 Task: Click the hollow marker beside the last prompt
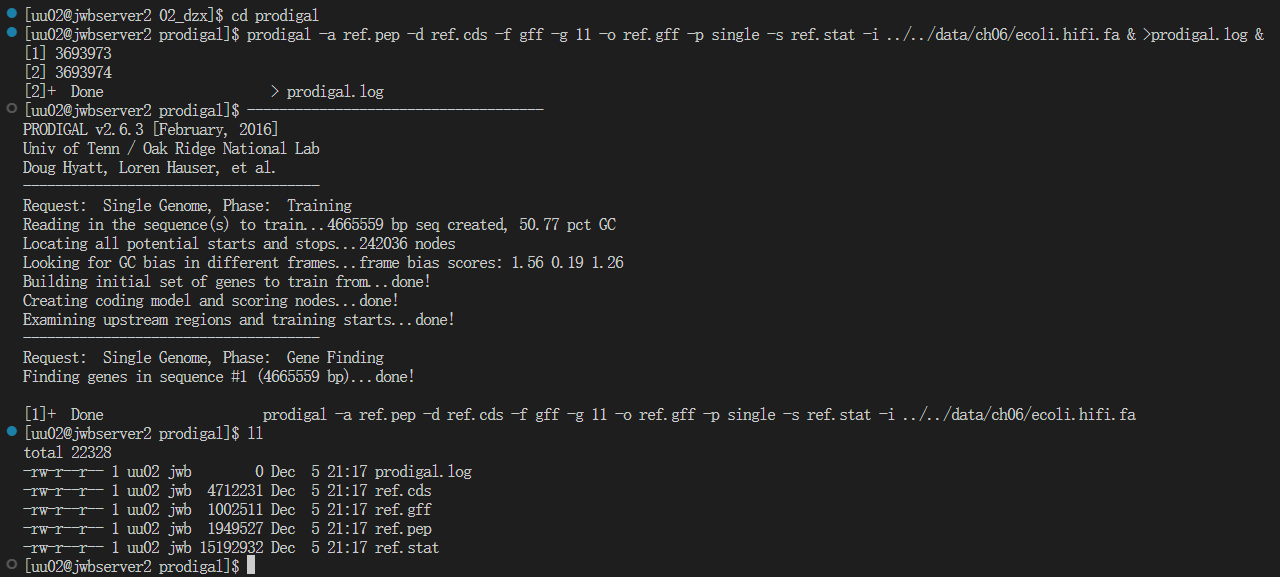(11, 566)
